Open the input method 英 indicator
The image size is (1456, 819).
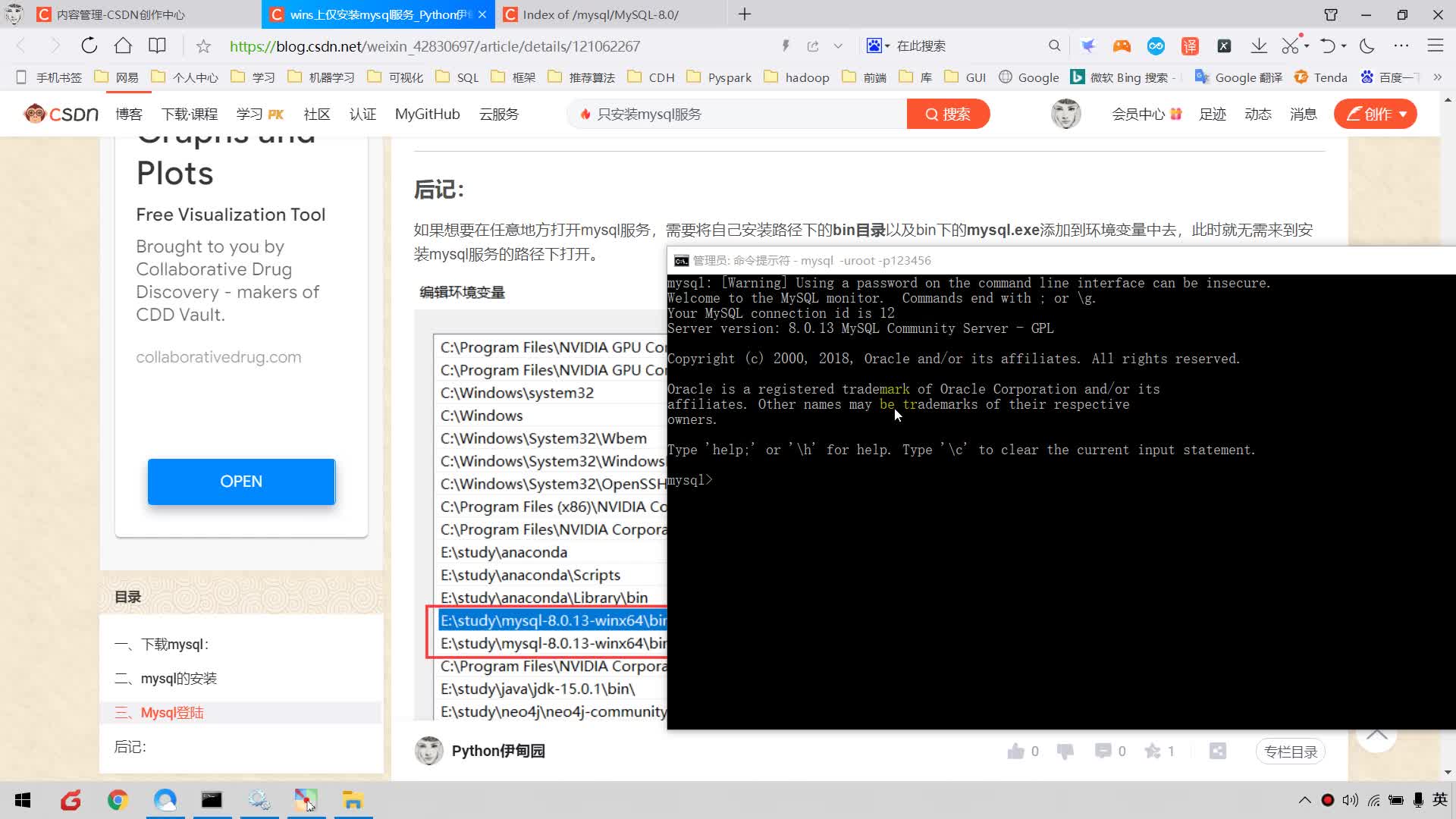point(1439,800)
